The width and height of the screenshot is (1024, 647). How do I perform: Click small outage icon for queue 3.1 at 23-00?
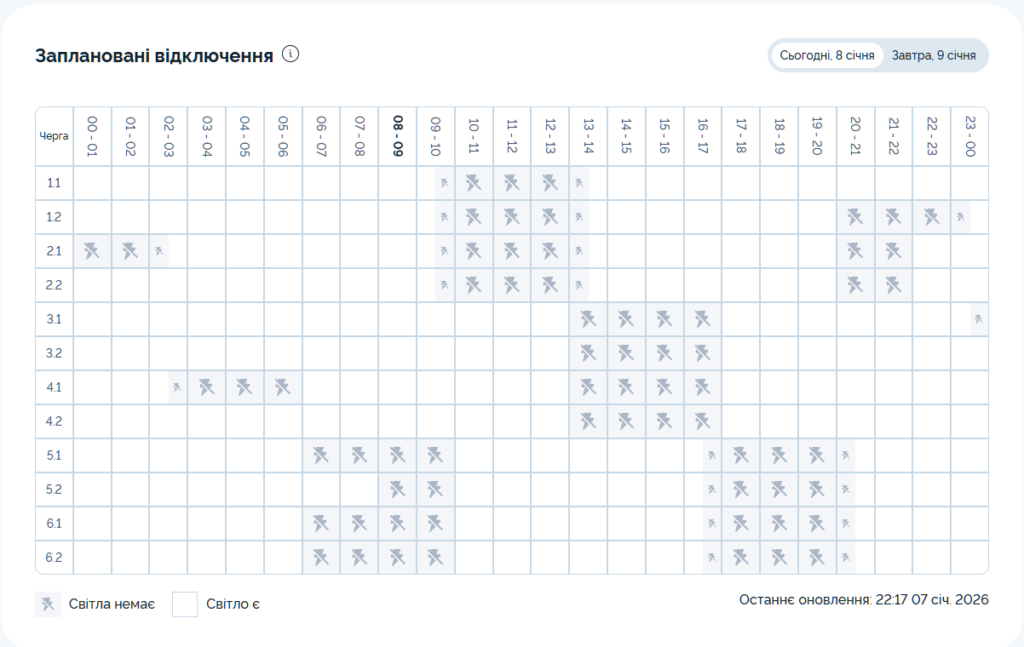tap(978, 319)
